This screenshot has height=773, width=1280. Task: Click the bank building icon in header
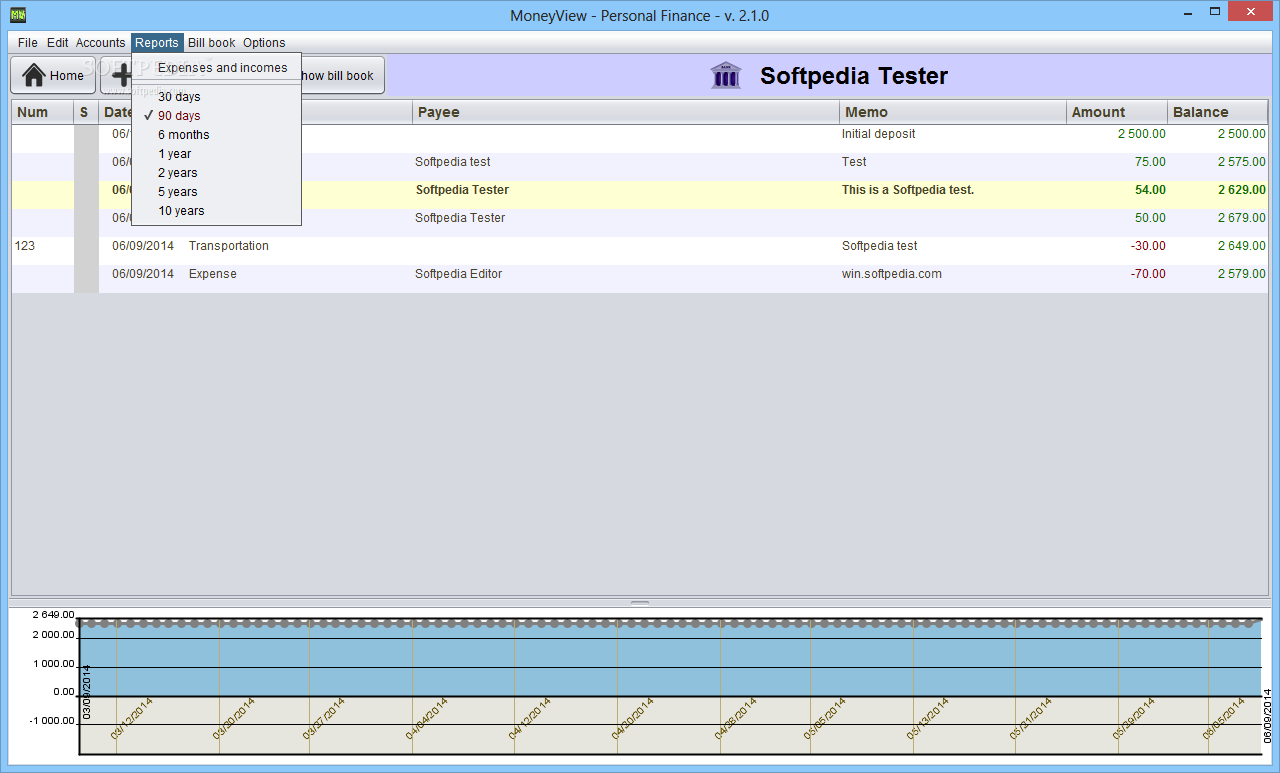coord(726,76)
